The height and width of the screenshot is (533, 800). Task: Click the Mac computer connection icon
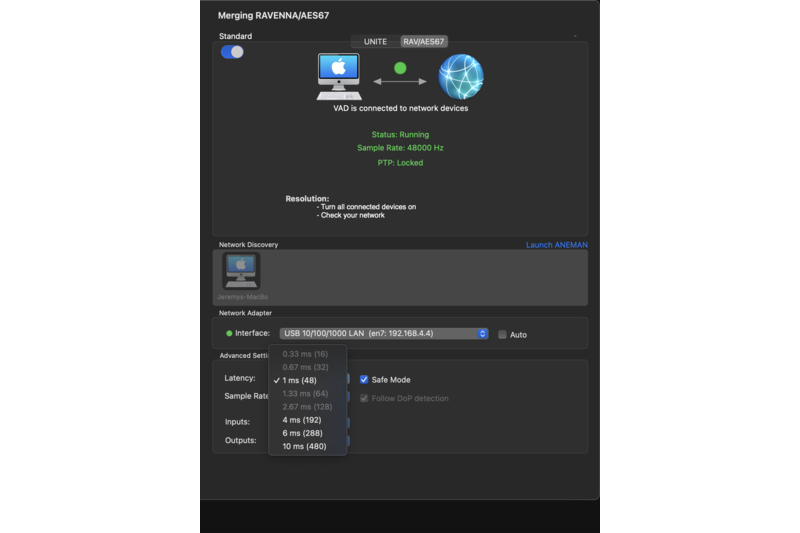[x=339, y=77]
